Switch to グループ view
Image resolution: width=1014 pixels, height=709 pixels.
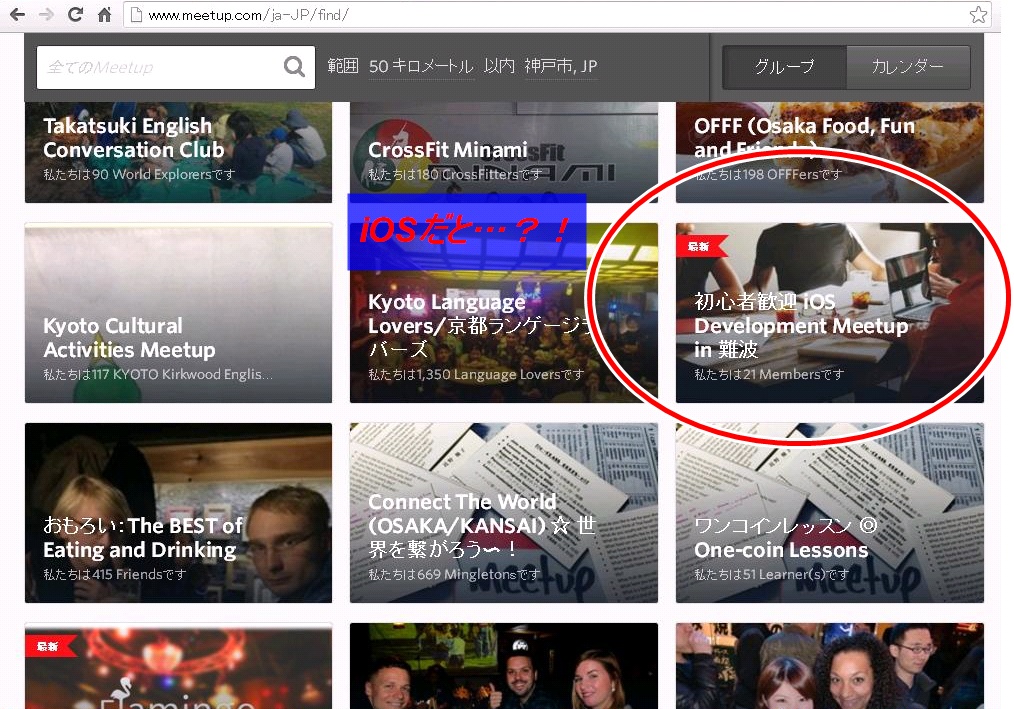point(784,67)
